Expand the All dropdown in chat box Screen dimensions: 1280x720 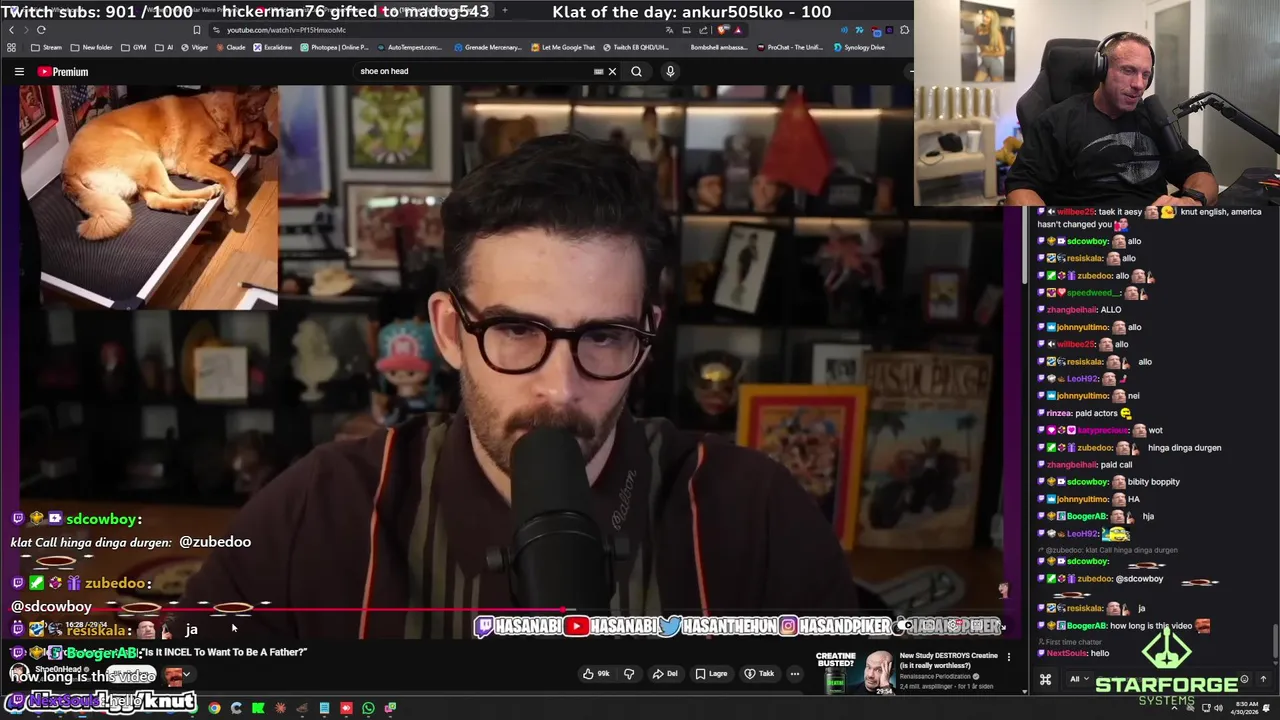pos(1078,680)
